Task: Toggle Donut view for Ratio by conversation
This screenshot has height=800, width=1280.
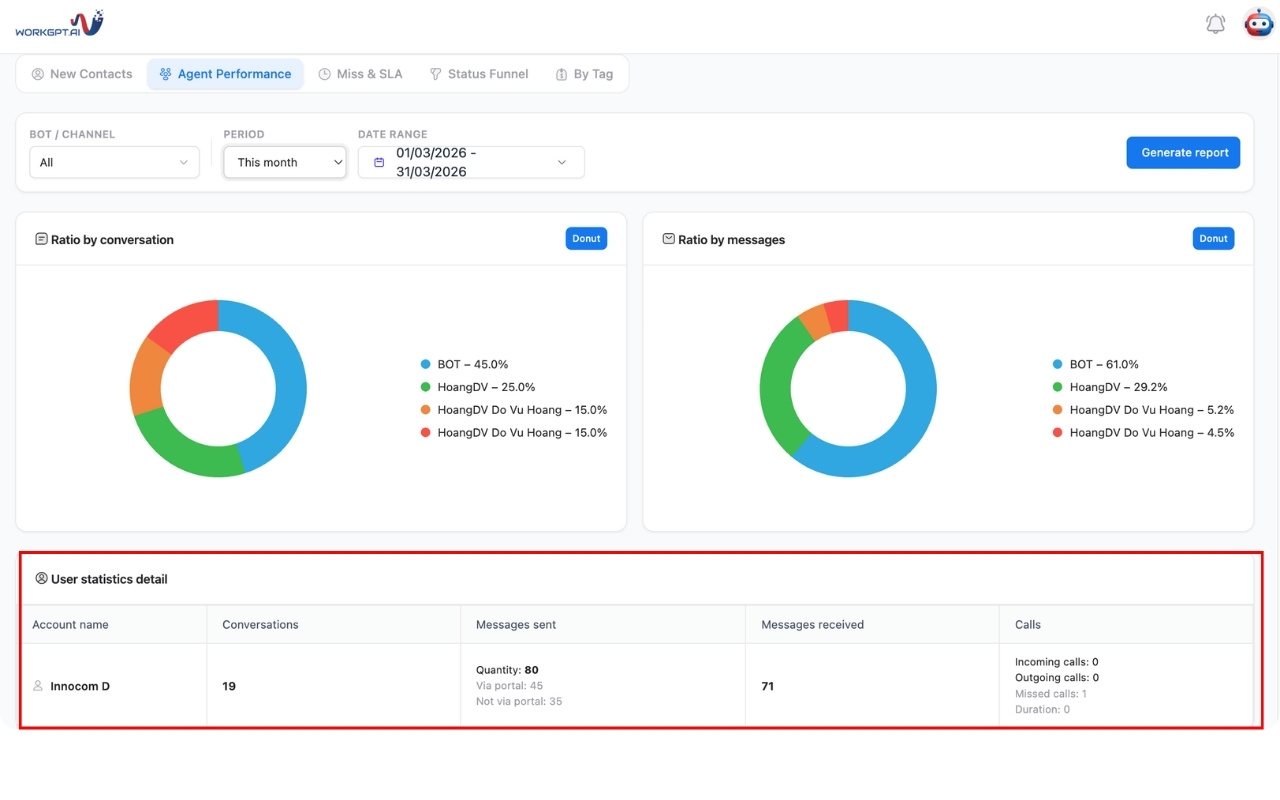Action: [x=586, y=238]
